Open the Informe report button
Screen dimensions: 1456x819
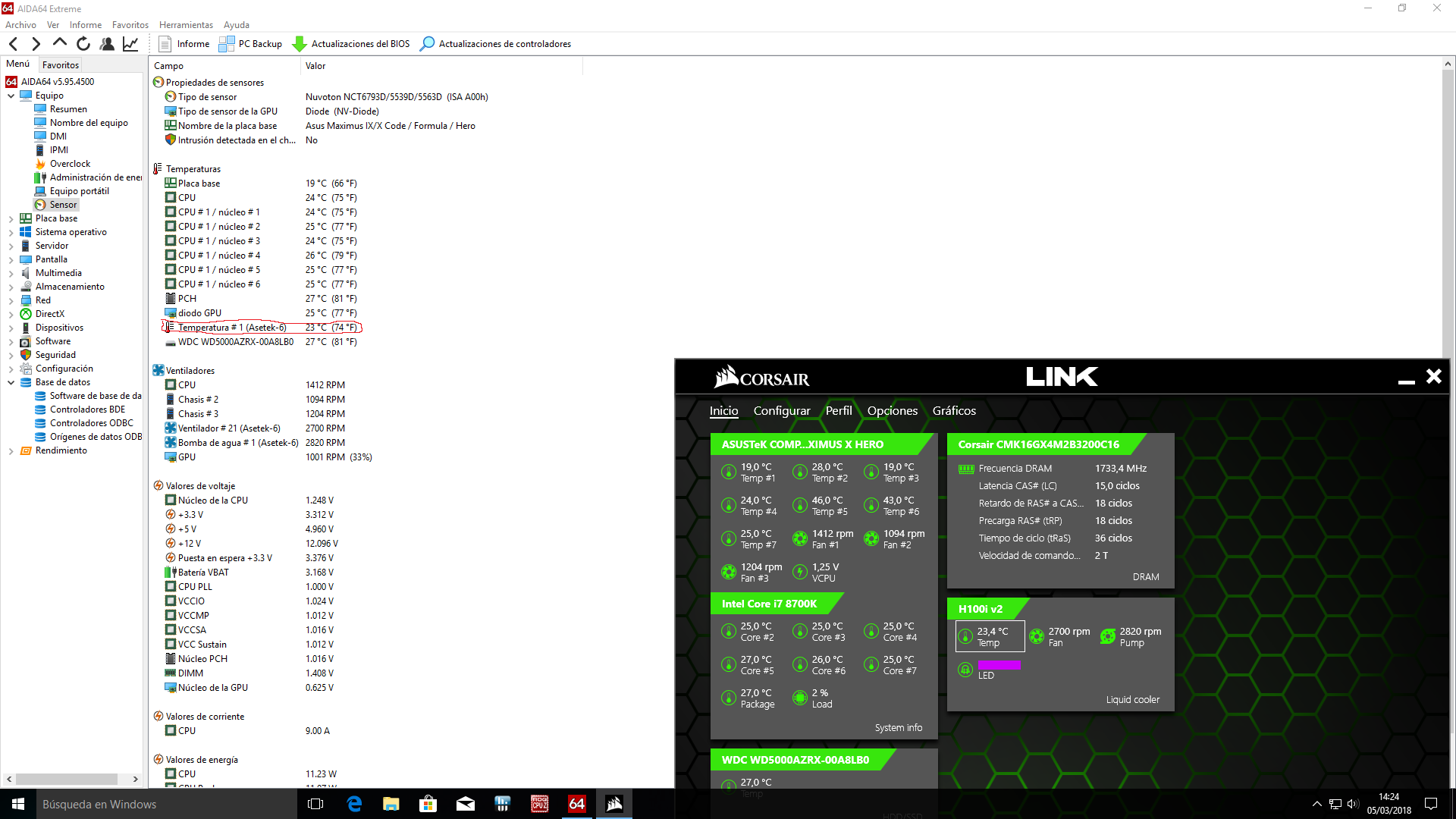pyautogui.click(x=184, y=44)
